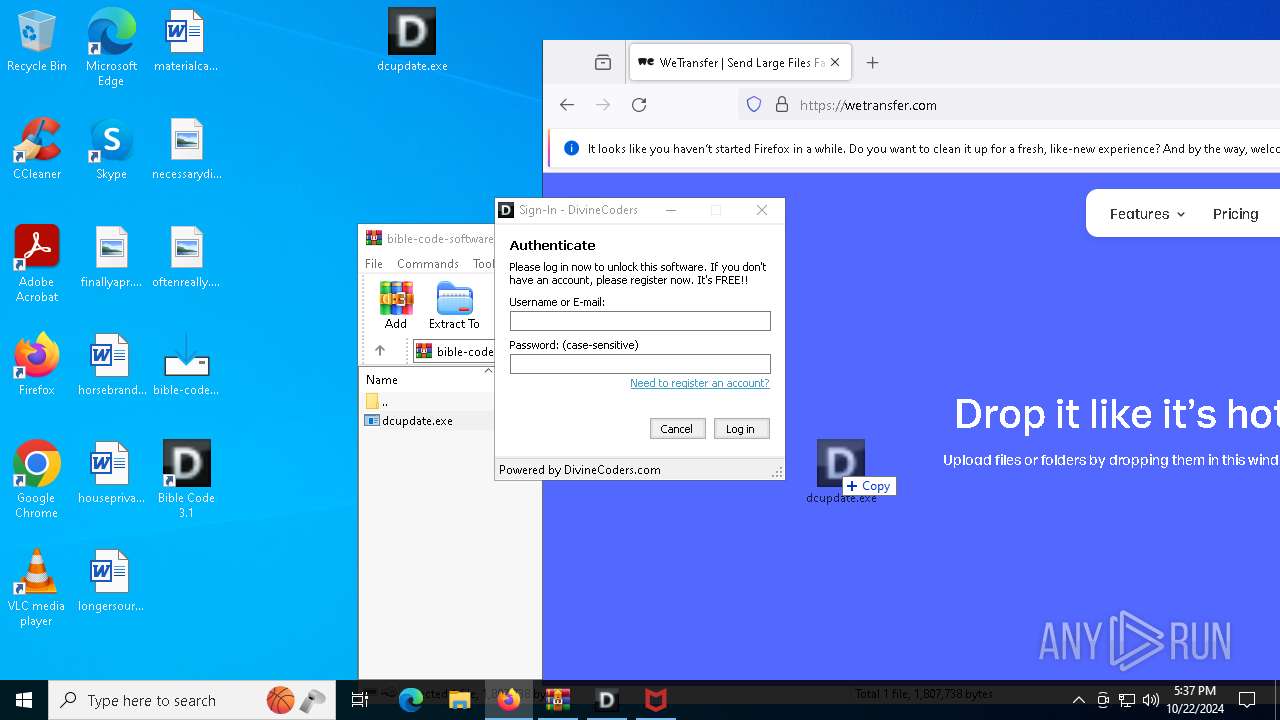Select the horsebrand... Word document icon
This screenshot has width=1280, height=720.
click(111, 366)
